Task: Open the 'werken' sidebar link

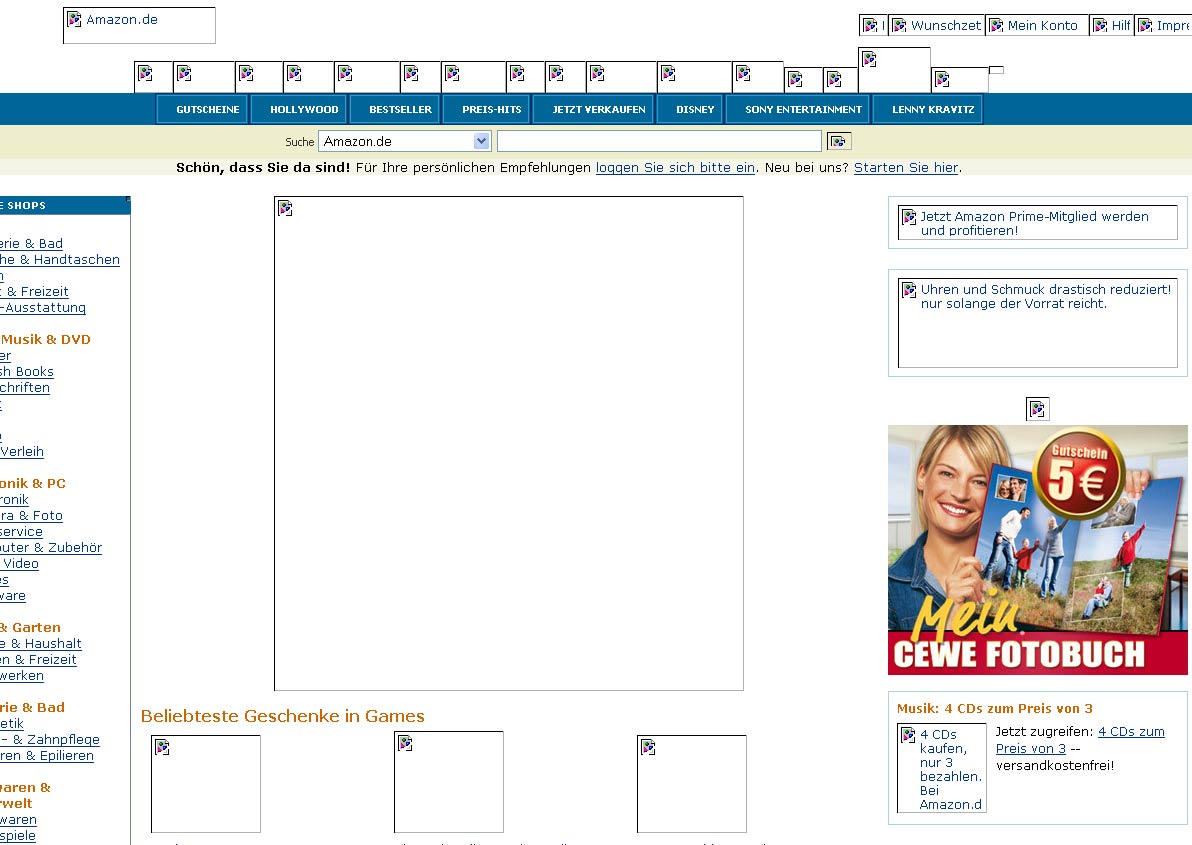Action: pos(22,676)
